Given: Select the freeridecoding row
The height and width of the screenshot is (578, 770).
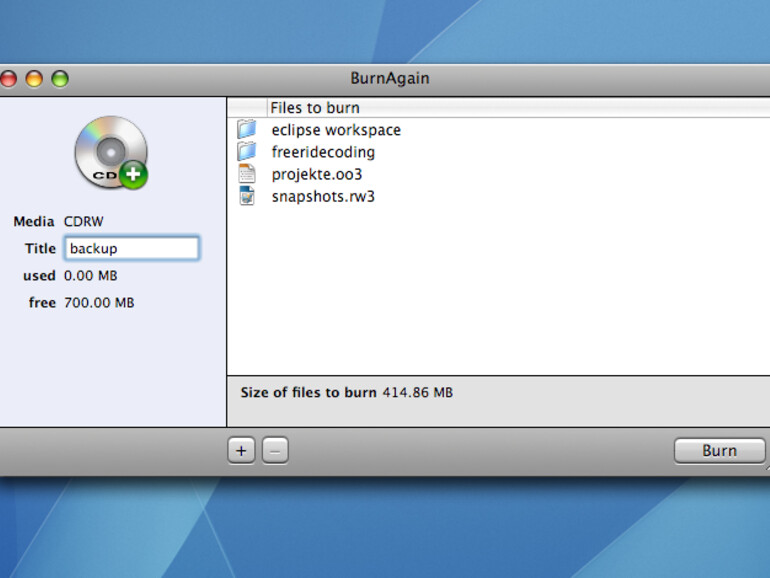Looking at the screenshot, I should tap(498, 152).
